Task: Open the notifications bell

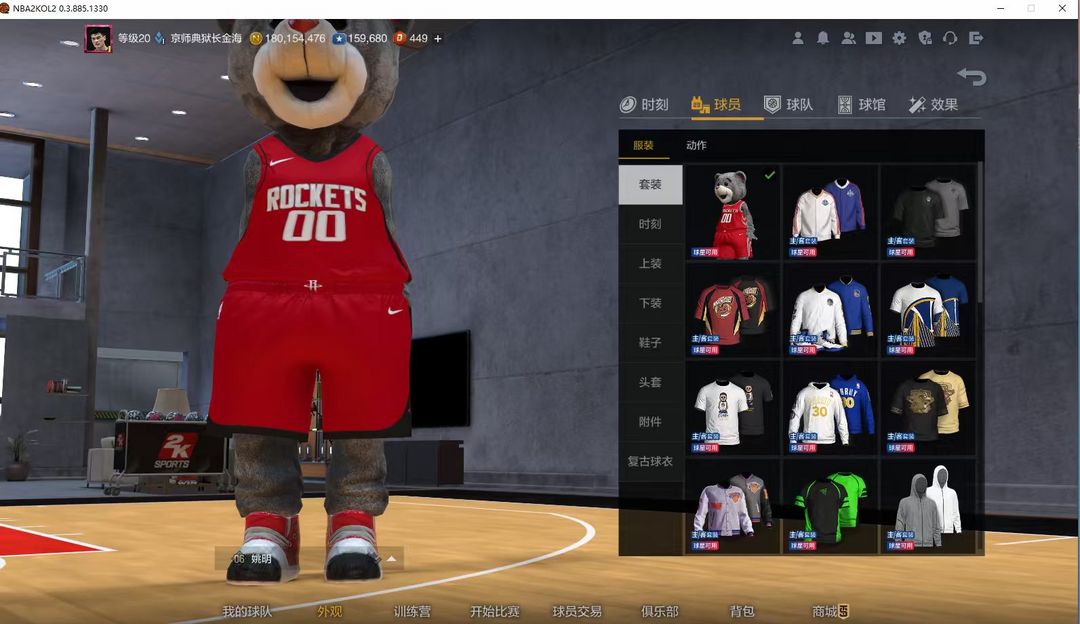Action: coord(823,39)
